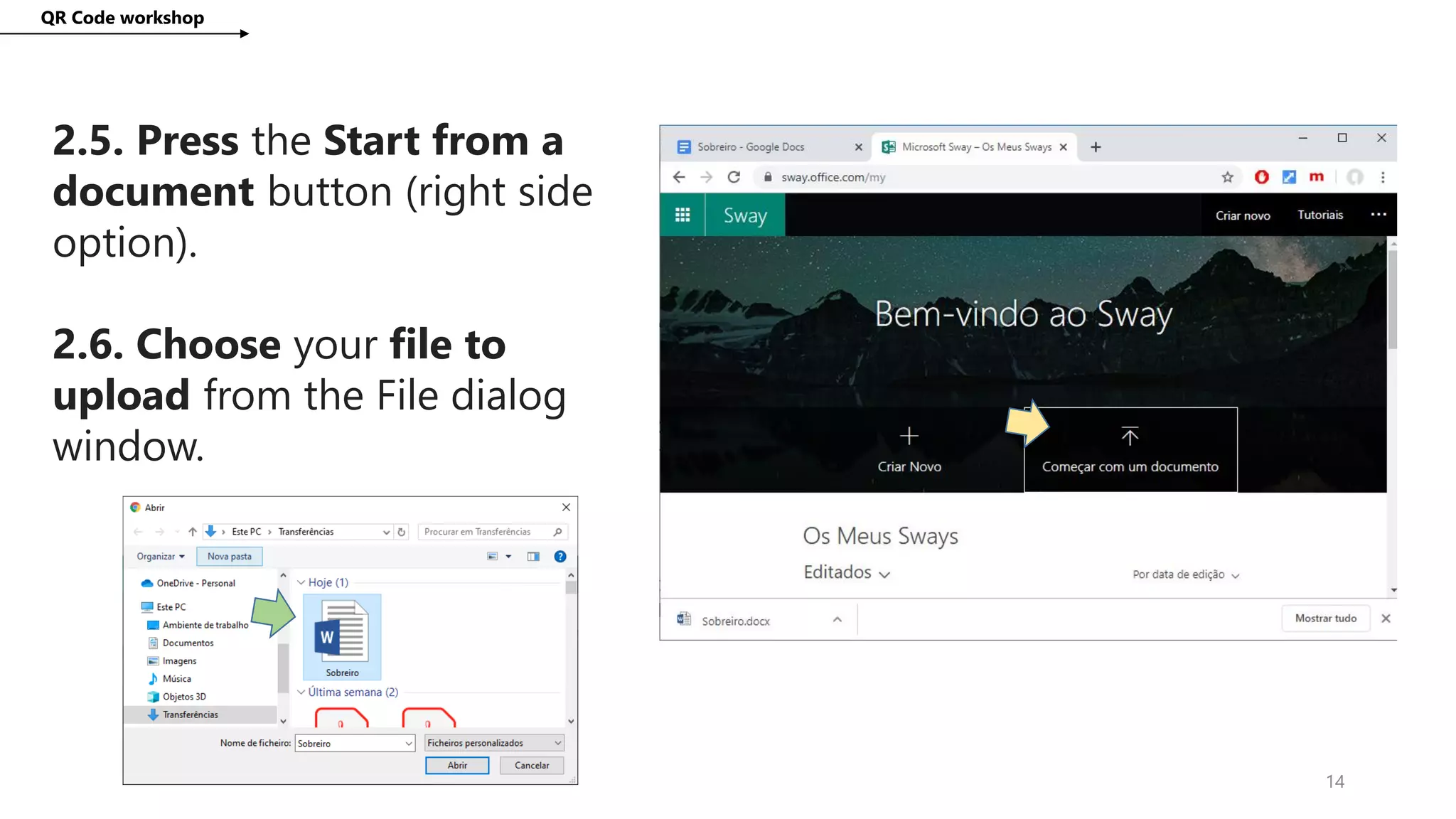
Task: Open a new browser tab
Action: click(x=1096, y=147)
